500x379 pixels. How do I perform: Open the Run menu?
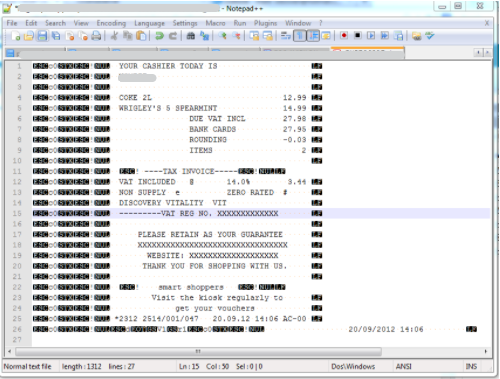pos(240,23)
